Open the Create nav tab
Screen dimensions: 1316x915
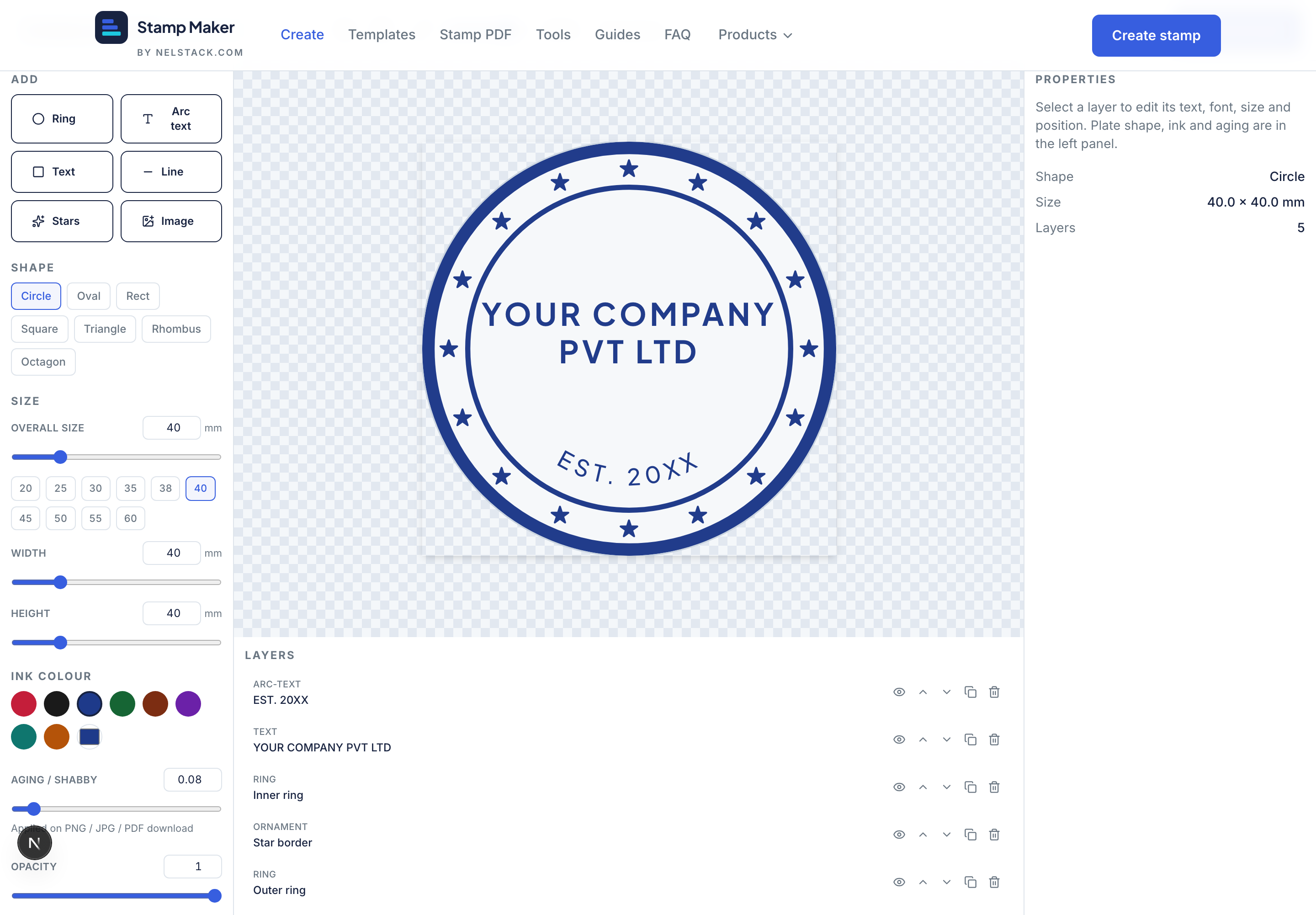coord(302,35)
